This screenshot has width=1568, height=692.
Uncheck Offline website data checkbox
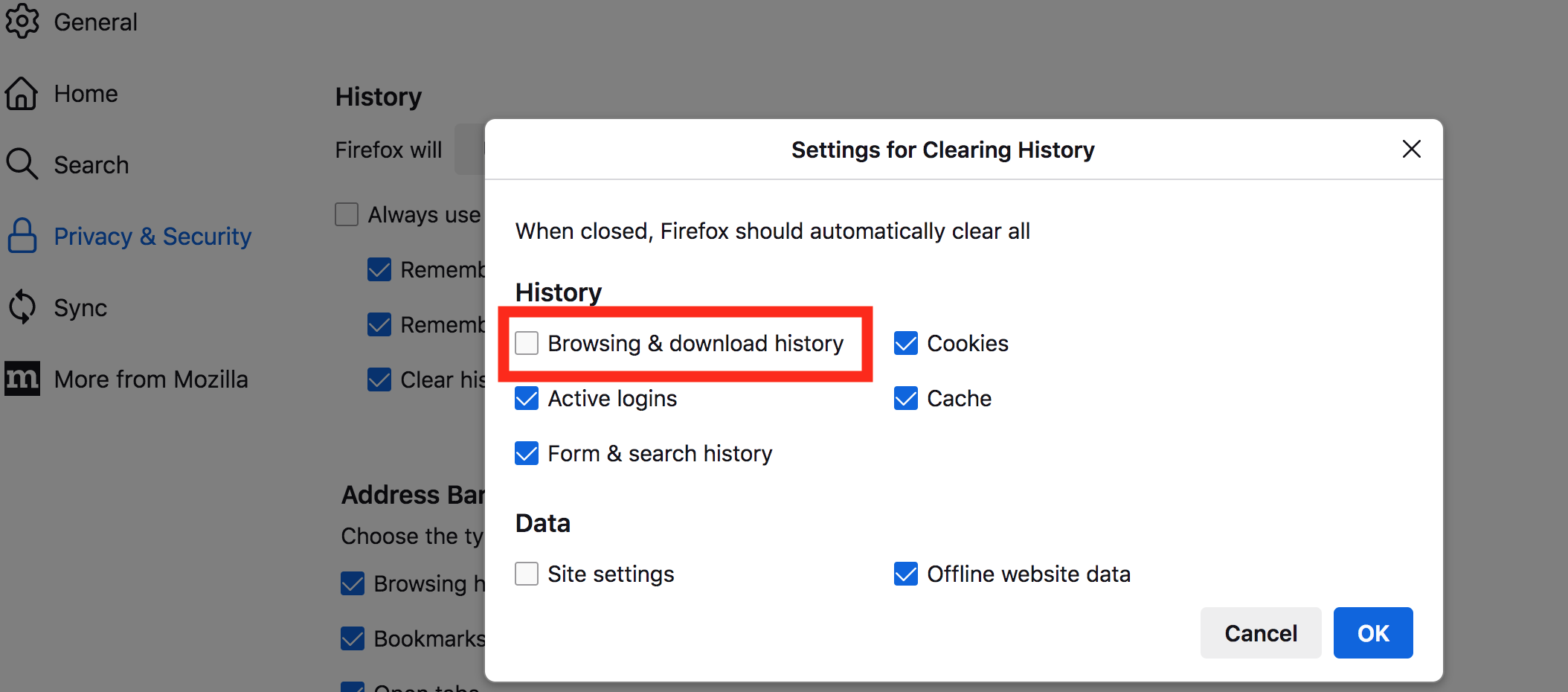pos(906,574)
